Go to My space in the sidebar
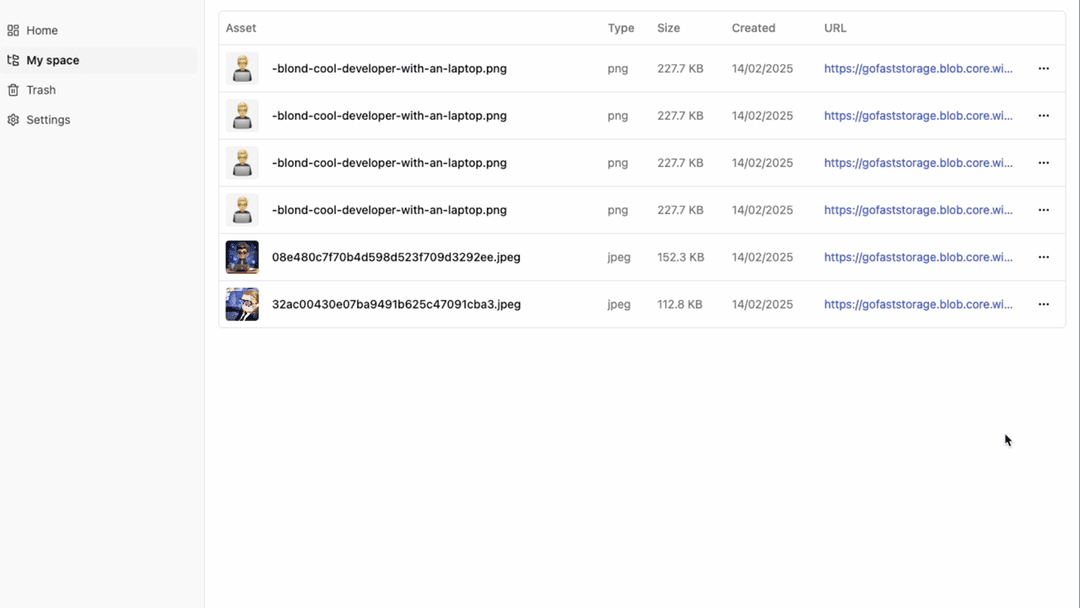Screen dimensions: 1080x608 pos(52,60)
